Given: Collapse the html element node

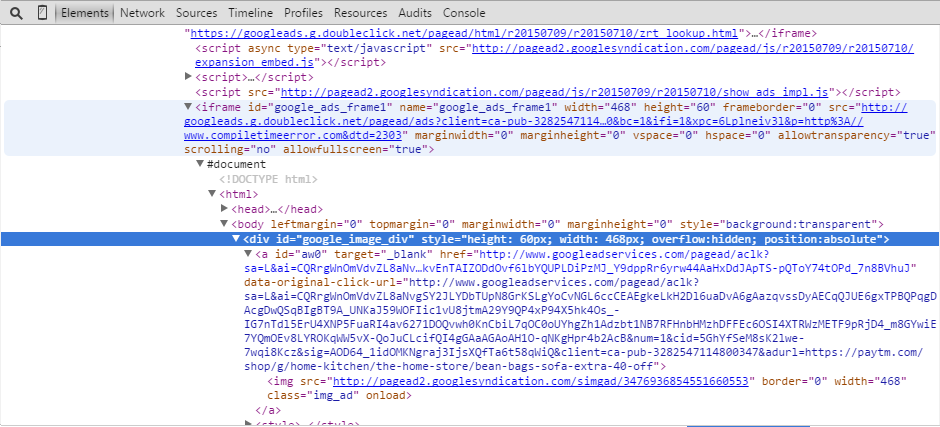Looking at the screenshot, I should pos(212,194).
